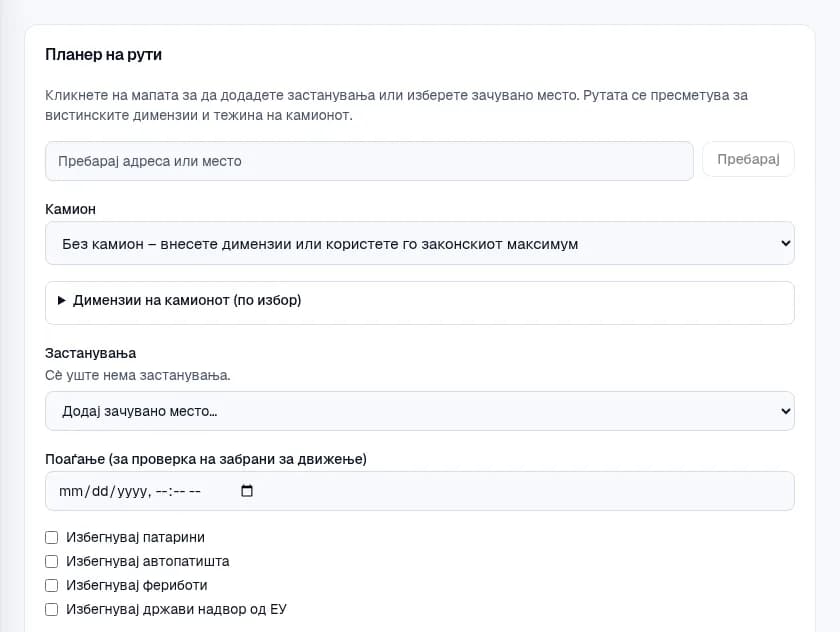Enable the Избегнувај автопатишта checkbox
The height and width of the screenshot is (632, 840).
[x=51, y=561]
